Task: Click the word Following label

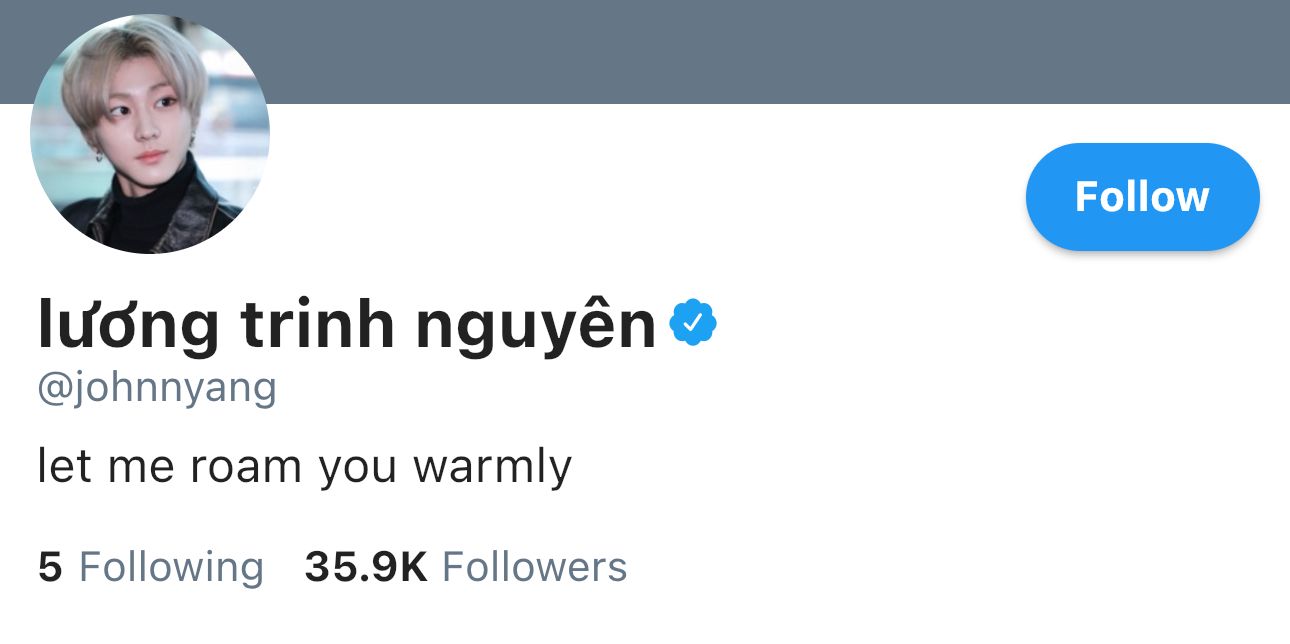Action: pyautogui.click(x=171, y=568)
